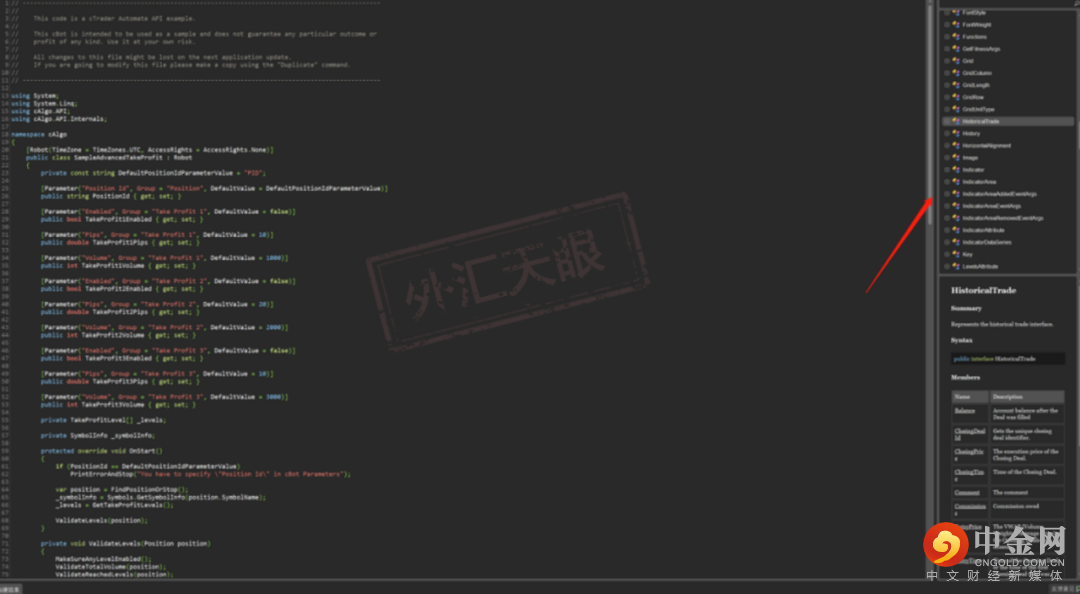
Task: Click the 'namespace cAlgo' code line
Action: tap(39, 134)
